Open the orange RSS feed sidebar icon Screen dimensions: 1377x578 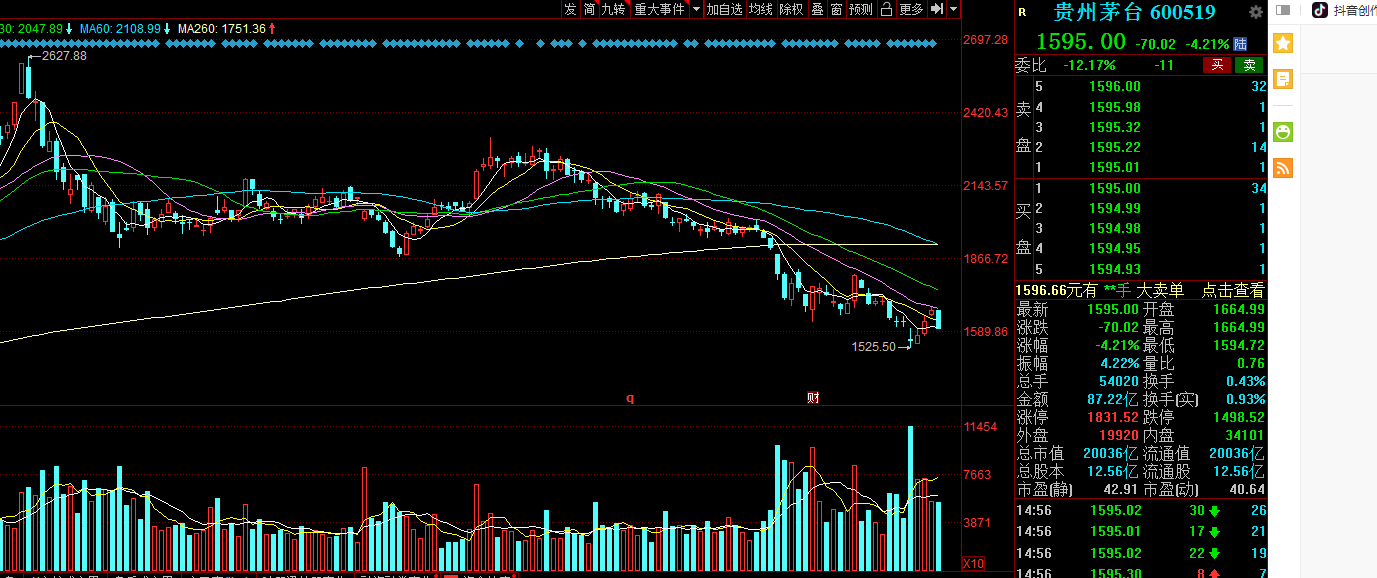(1283, 167)
